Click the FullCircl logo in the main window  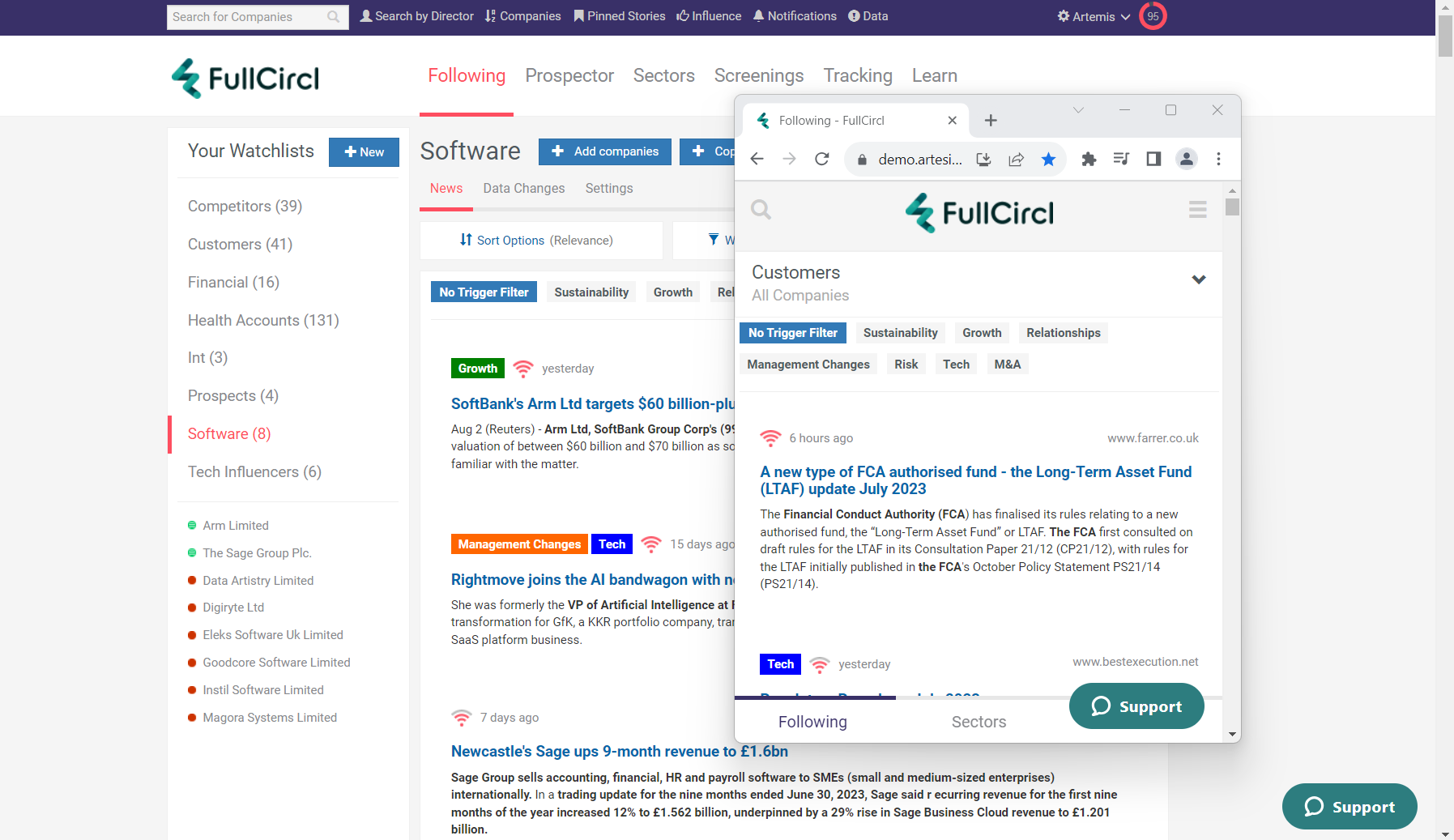245,78
